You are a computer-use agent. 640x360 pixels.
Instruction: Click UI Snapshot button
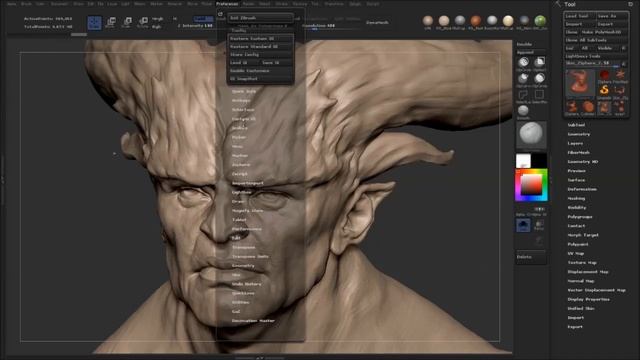click(260, 78)
